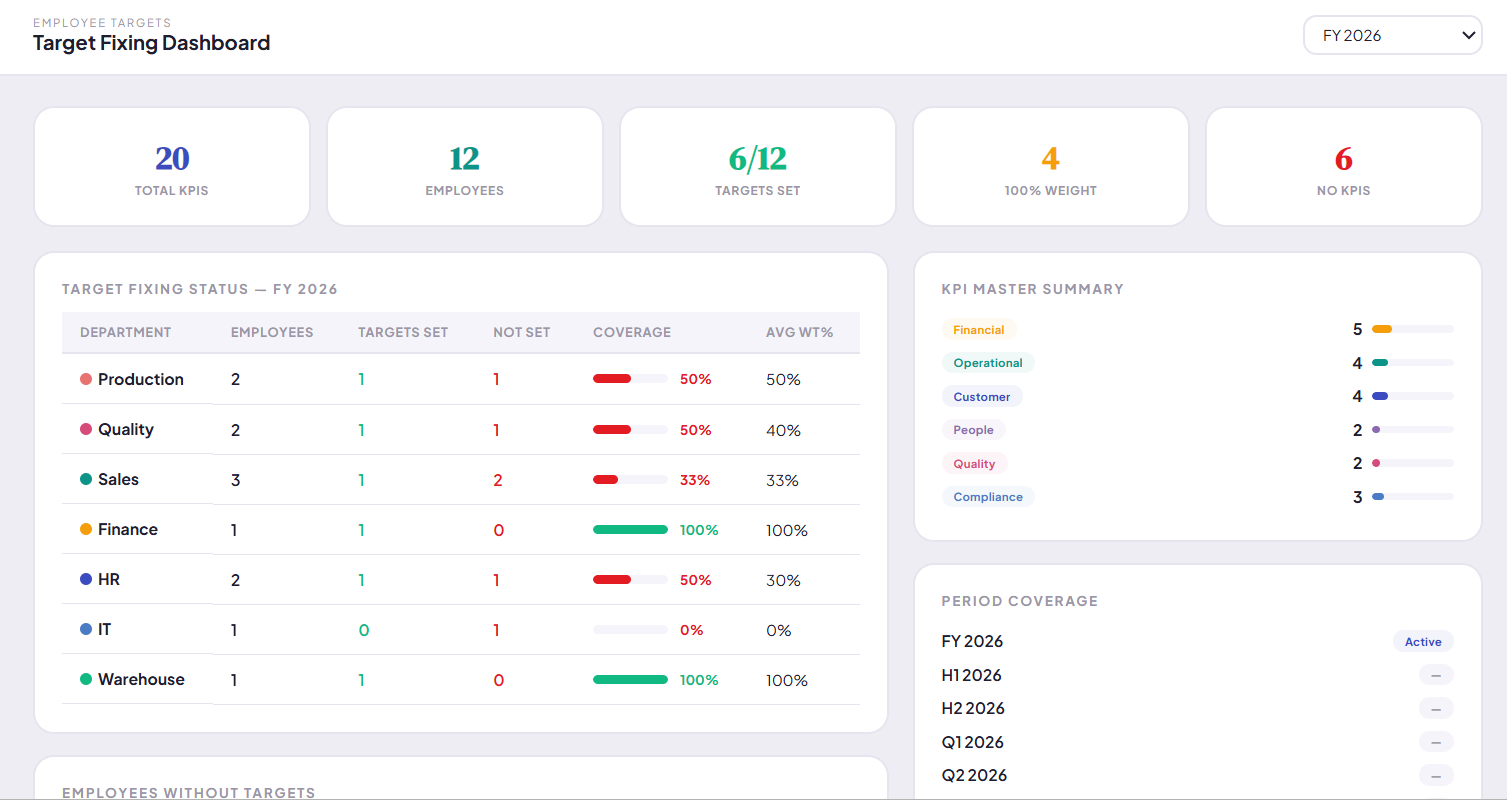Screen dimensions: 1507x800
Task: Click the Department column header
Action: click(x=126, y=332)
